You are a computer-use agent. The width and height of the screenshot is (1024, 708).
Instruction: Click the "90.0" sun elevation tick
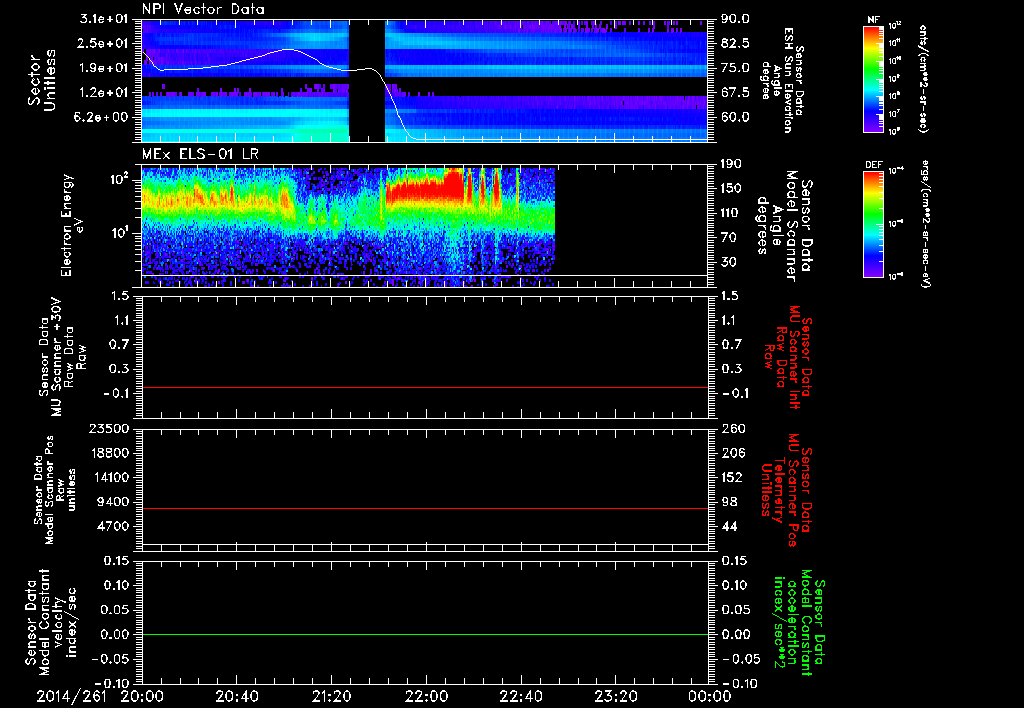(735, 19)
